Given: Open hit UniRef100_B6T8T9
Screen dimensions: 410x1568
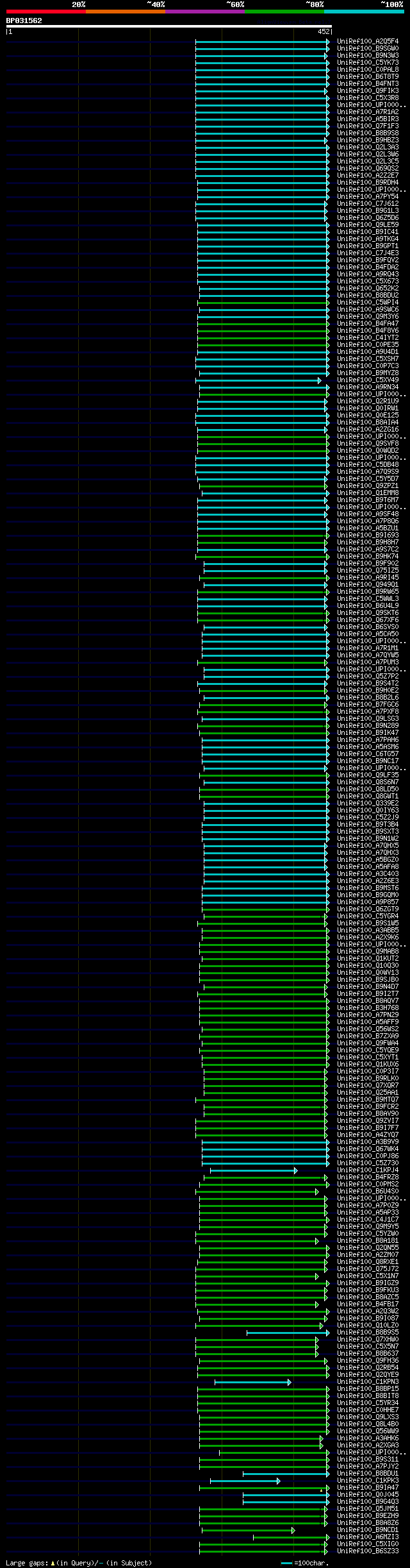Looking at the screenshot, I should click(x=368, y=77).
